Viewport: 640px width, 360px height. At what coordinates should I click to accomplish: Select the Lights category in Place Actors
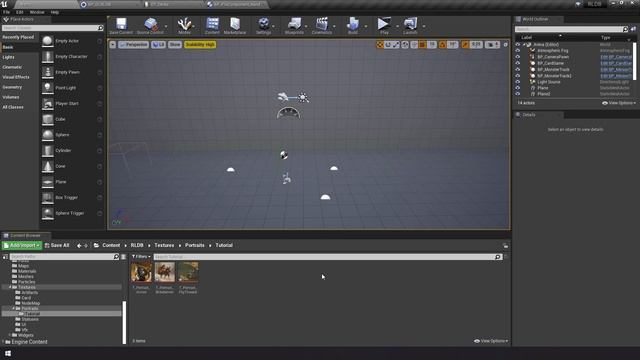tap(8, 57)
